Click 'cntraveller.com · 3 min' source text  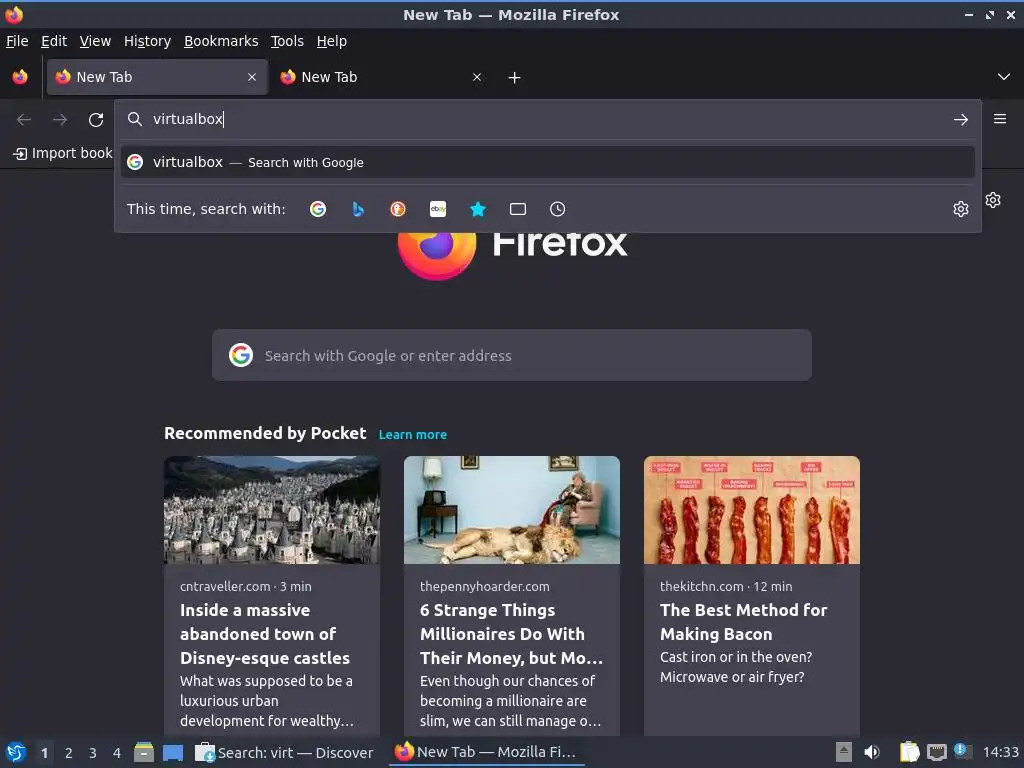(x=246, y=586)
